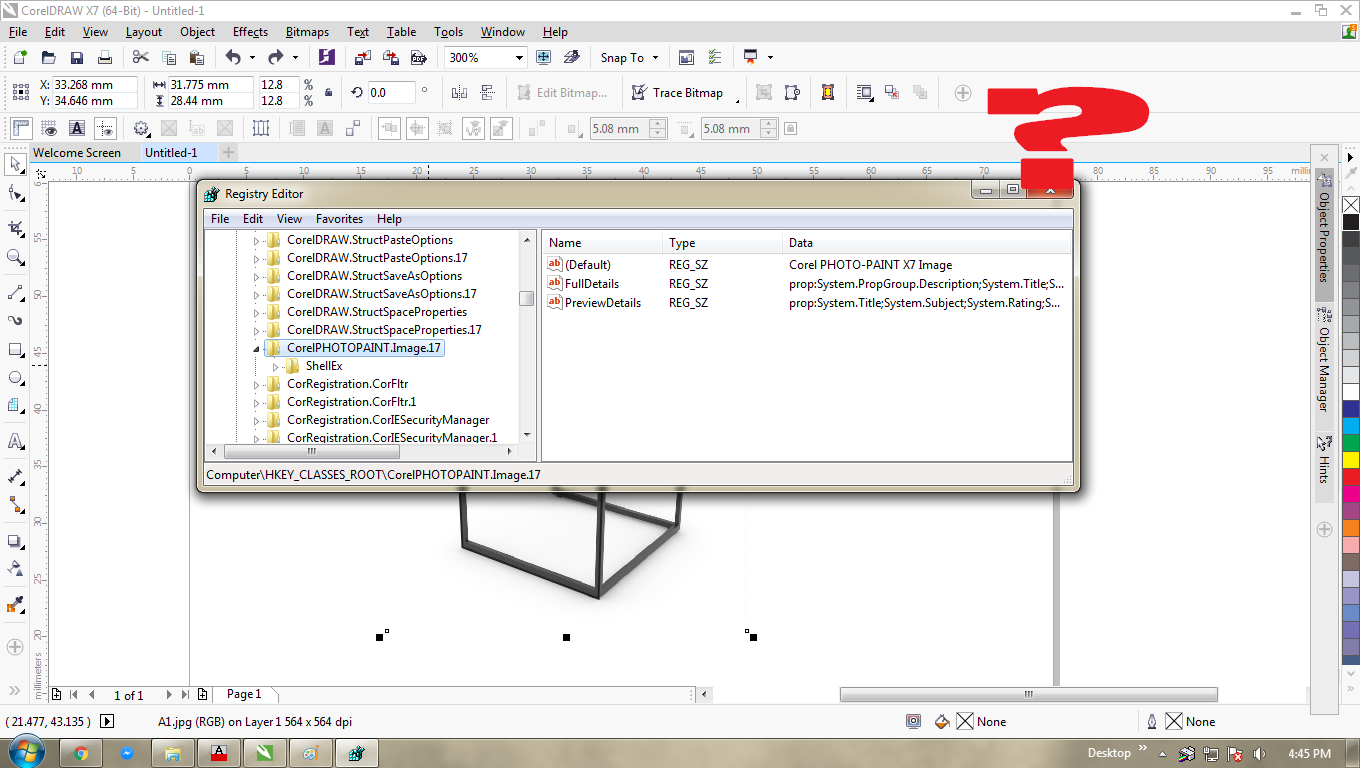Select the Parallel Dimension tool
The height and width of the screenshot is (768, 1360).
tap(15, 477)
